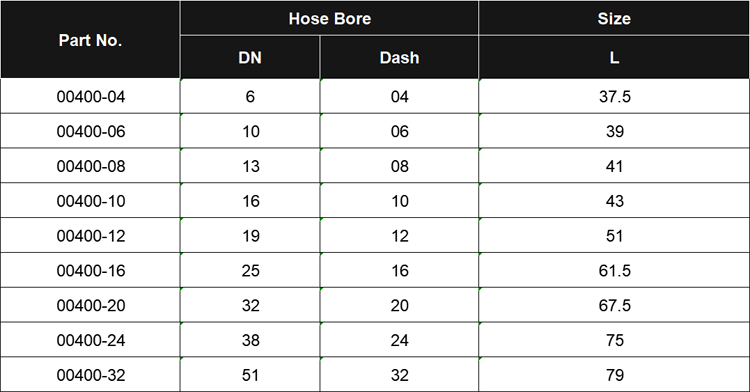Click the DN value 51 cell
The image size is (750, 392).
pos(250,375)
